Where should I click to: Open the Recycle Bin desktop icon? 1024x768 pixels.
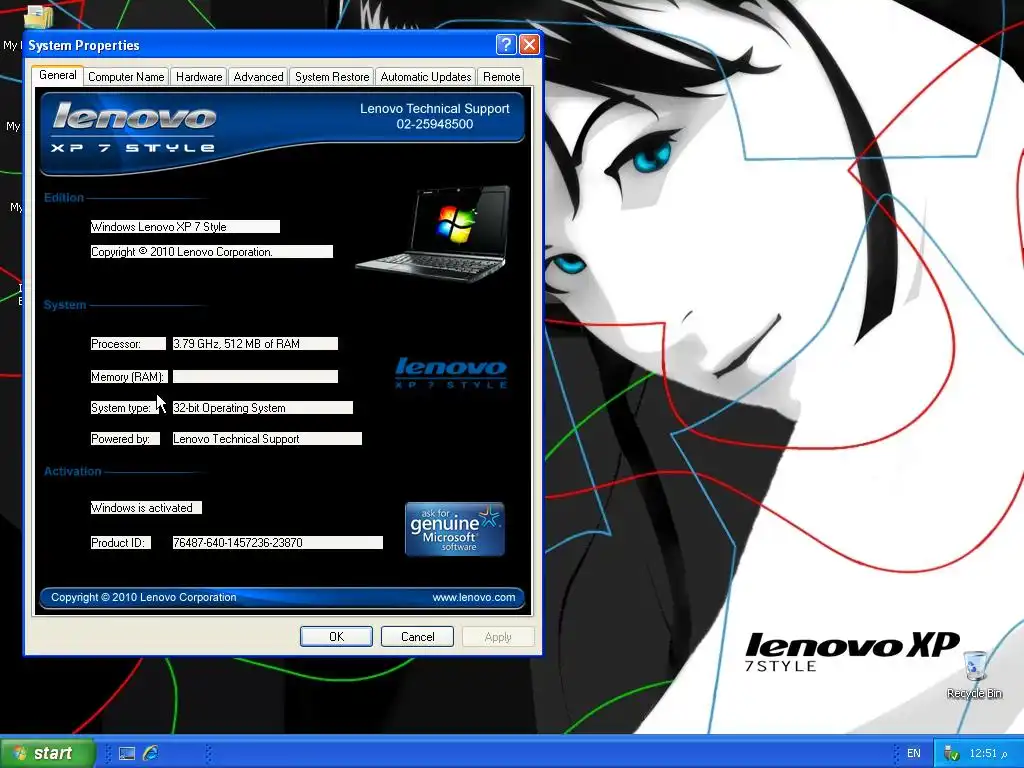[974, 674]
